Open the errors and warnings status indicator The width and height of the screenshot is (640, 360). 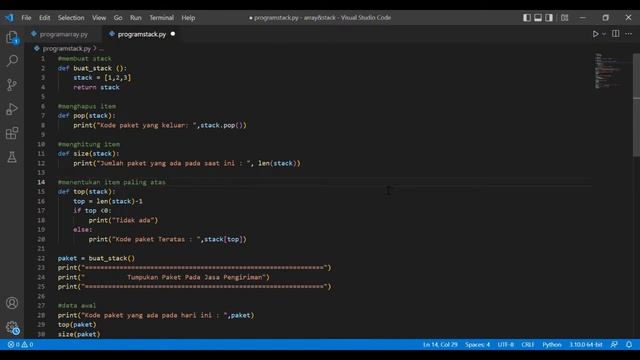(x=20, y=344)
